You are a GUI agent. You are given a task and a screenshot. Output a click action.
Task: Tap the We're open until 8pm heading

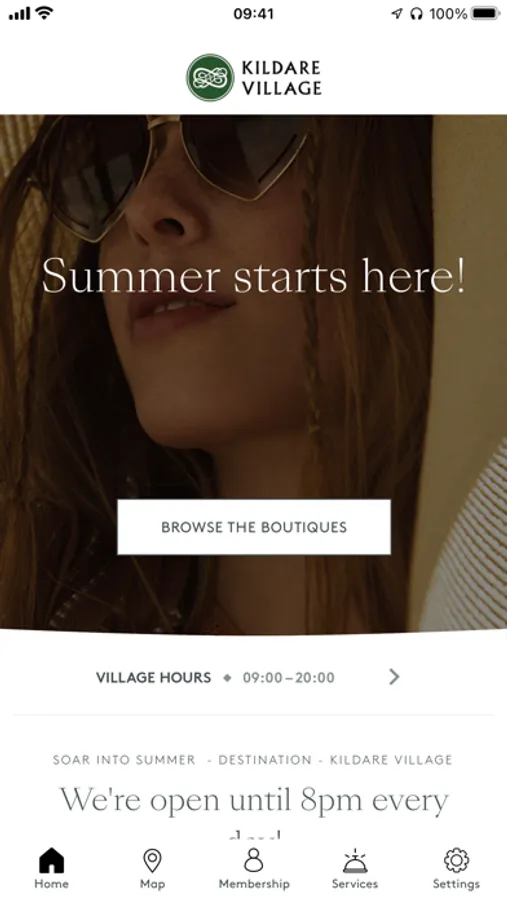point(254,801)
